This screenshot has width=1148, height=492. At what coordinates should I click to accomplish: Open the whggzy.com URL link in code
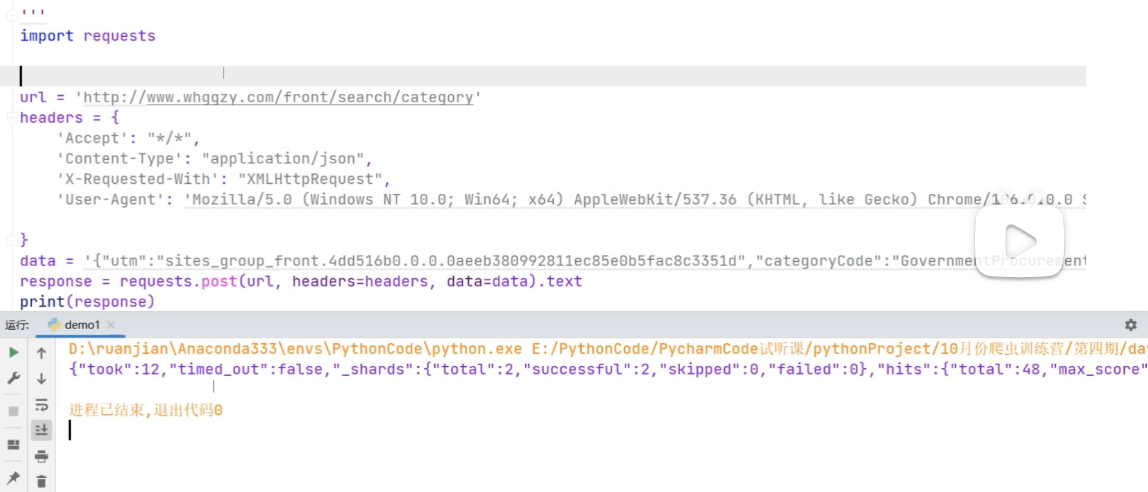pos(277,97)
